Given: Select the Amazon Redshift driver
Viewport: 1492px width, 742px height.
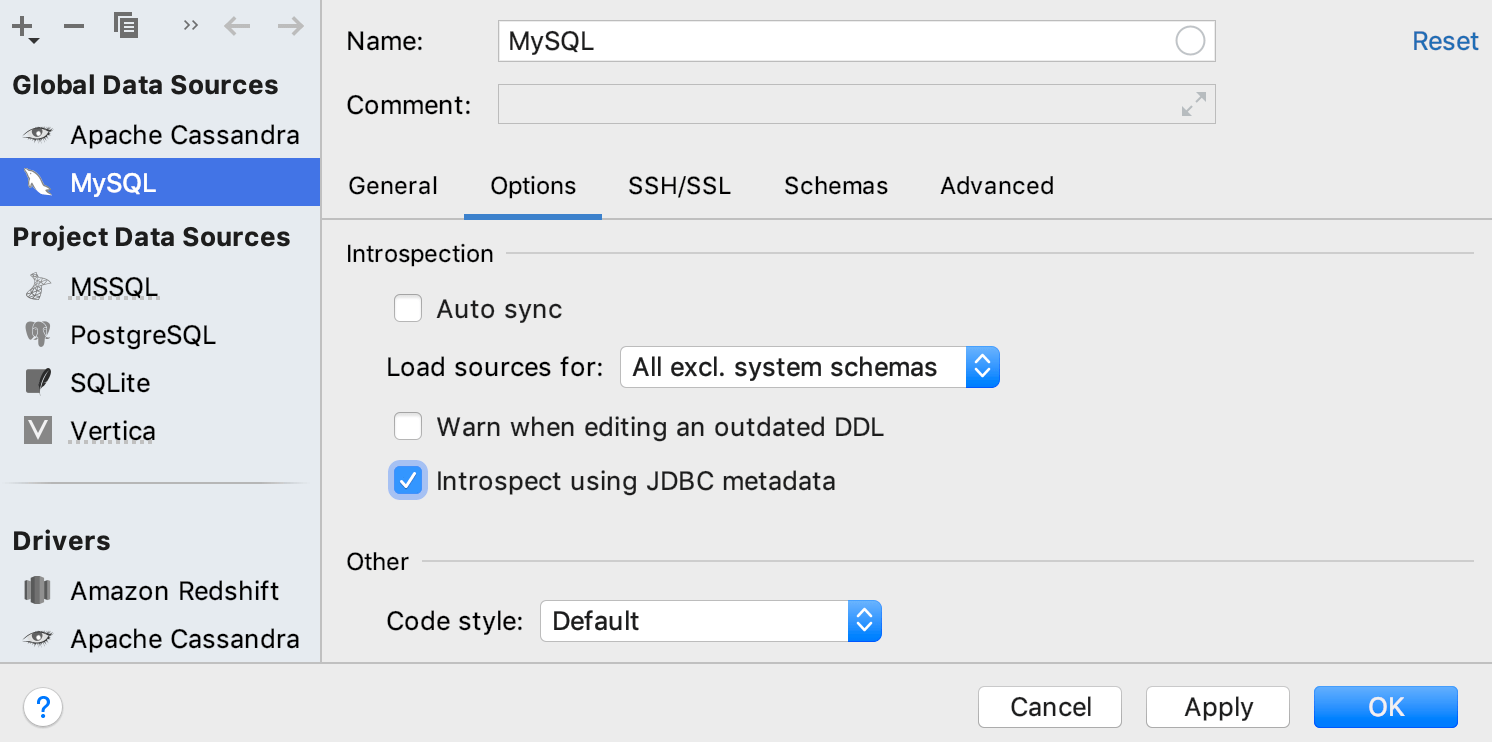Looking at the screenshot, I should [x=160, y=591].
